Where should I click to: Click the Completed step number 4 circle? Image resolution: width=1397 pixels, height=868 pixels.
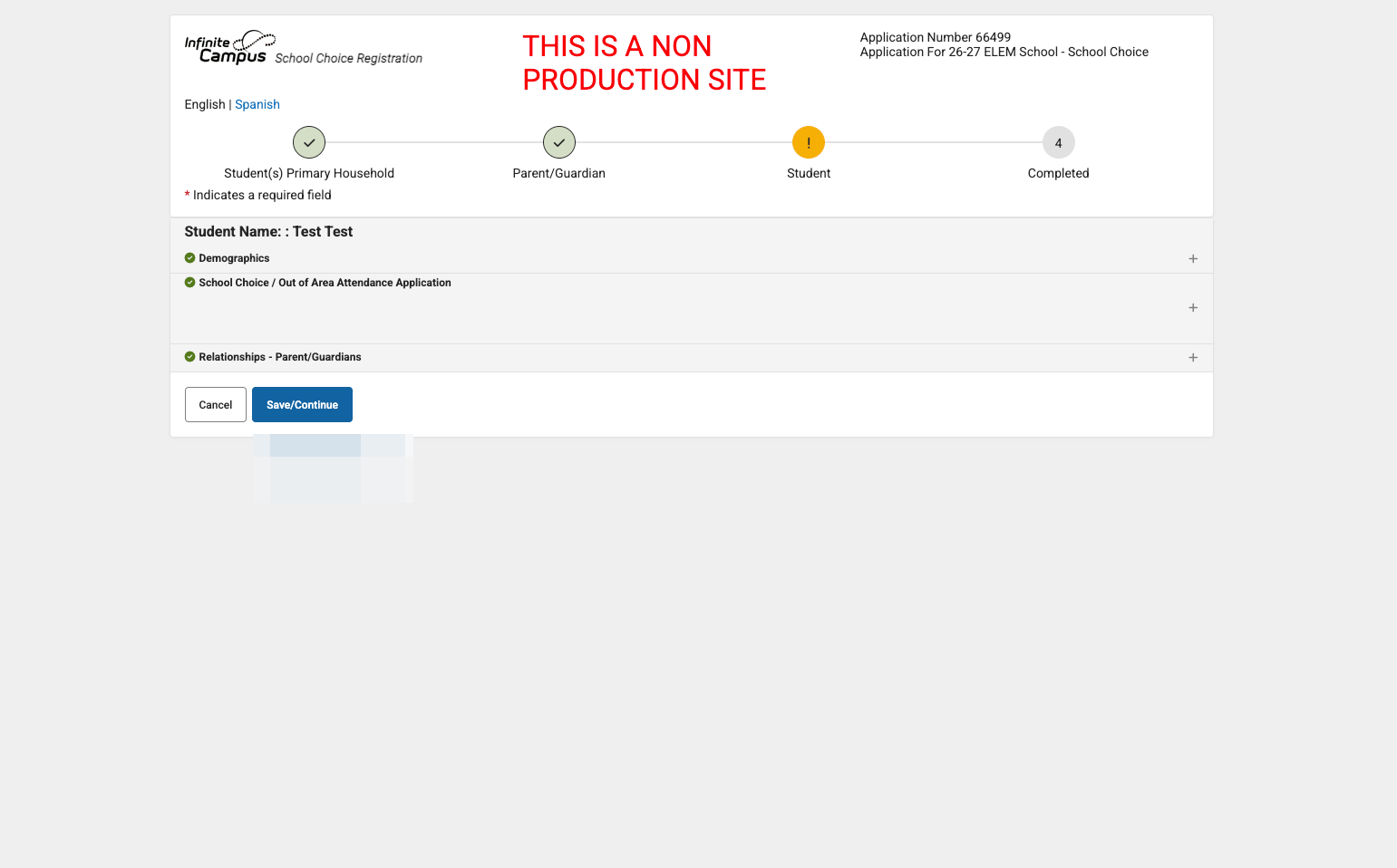(1059, 142)
